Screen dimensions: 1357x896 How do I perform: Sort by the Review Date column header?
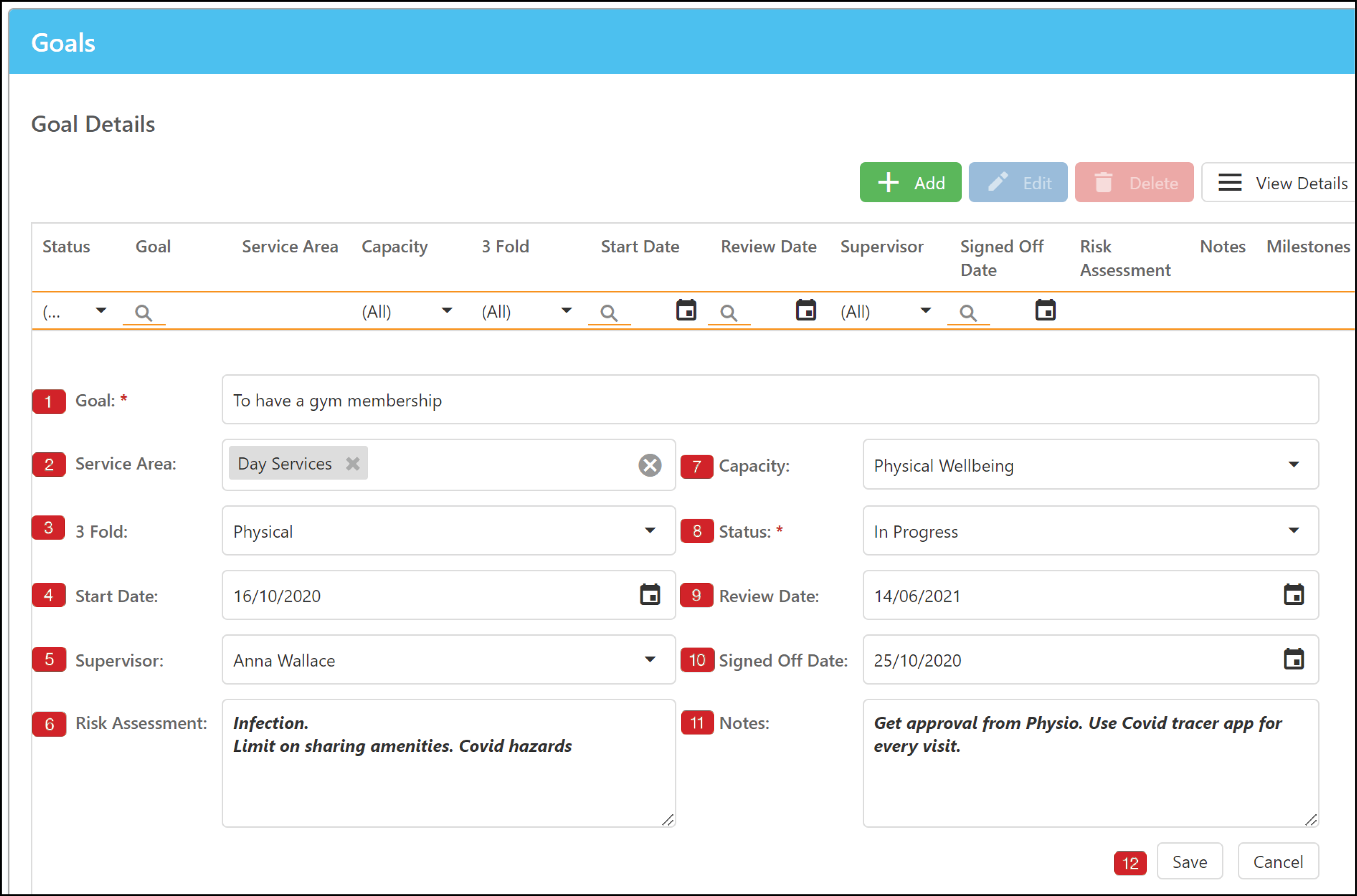[768, 246]
